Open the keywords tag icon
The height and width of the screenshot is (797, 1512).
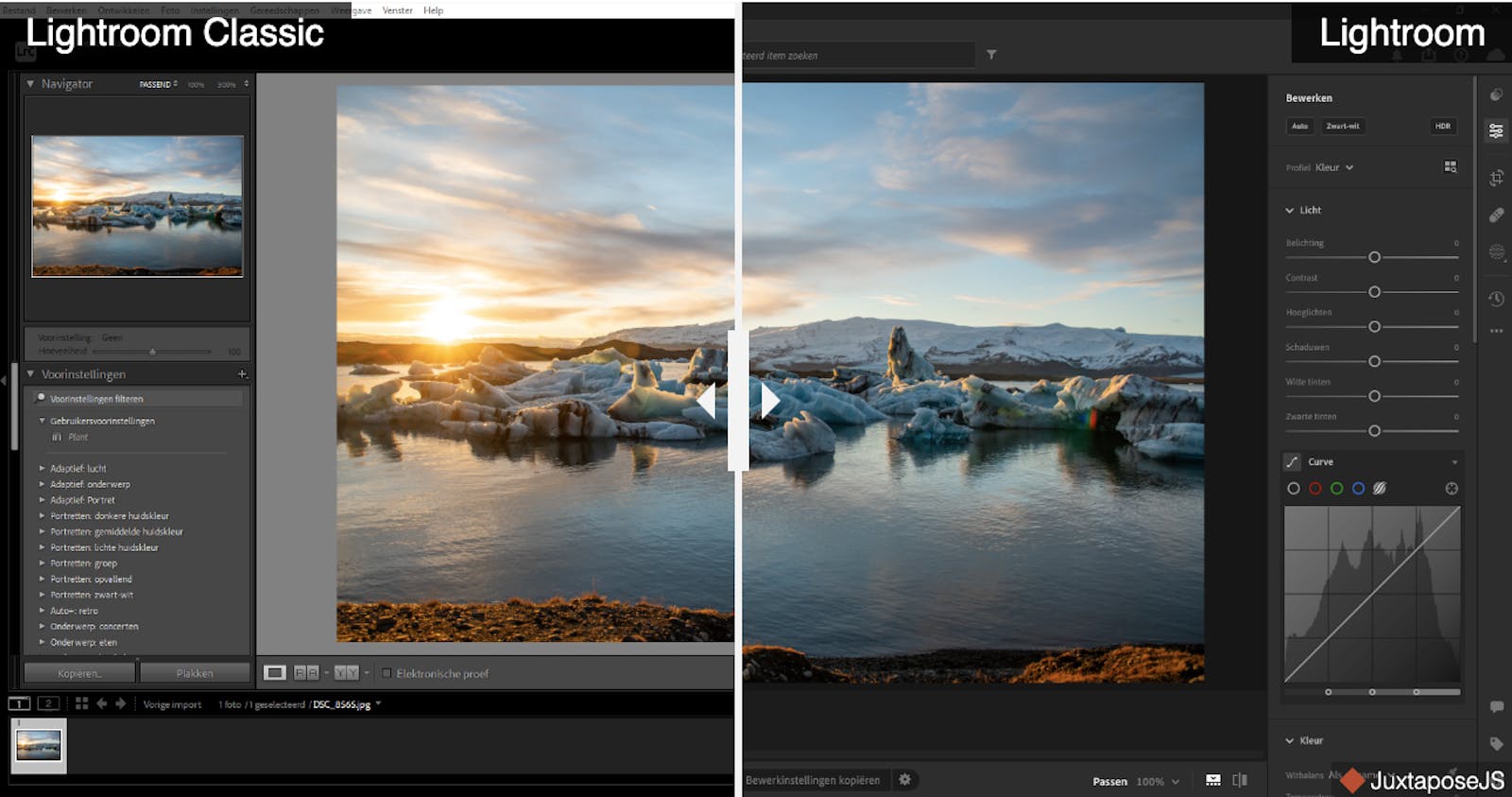1496,743
